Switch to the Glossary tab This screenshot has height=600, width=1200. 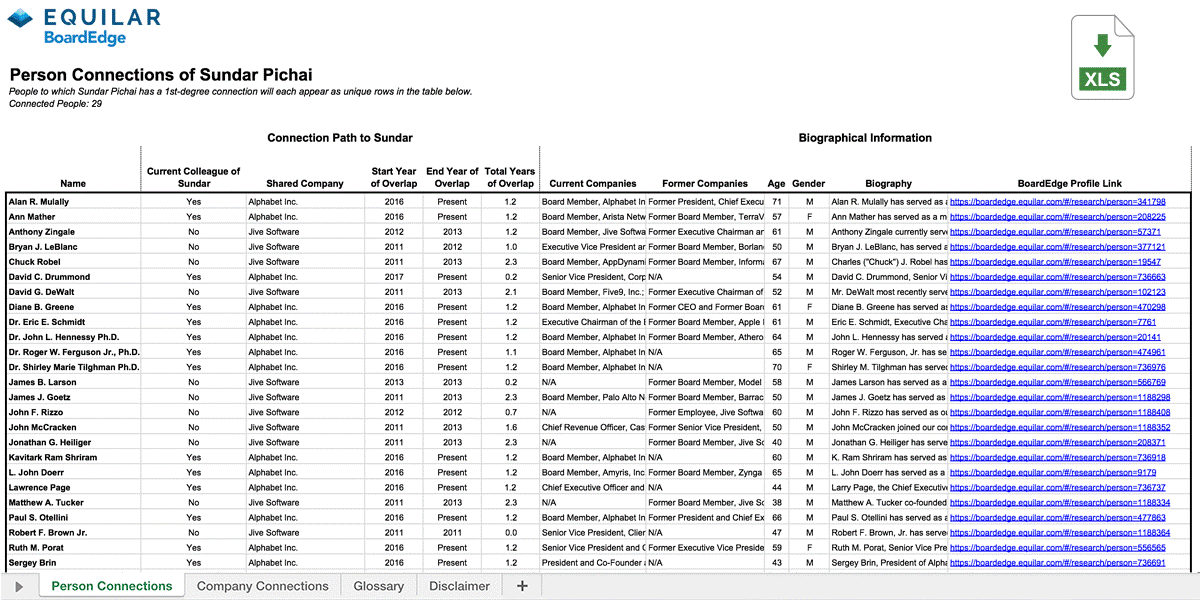(x=379, y=586)
